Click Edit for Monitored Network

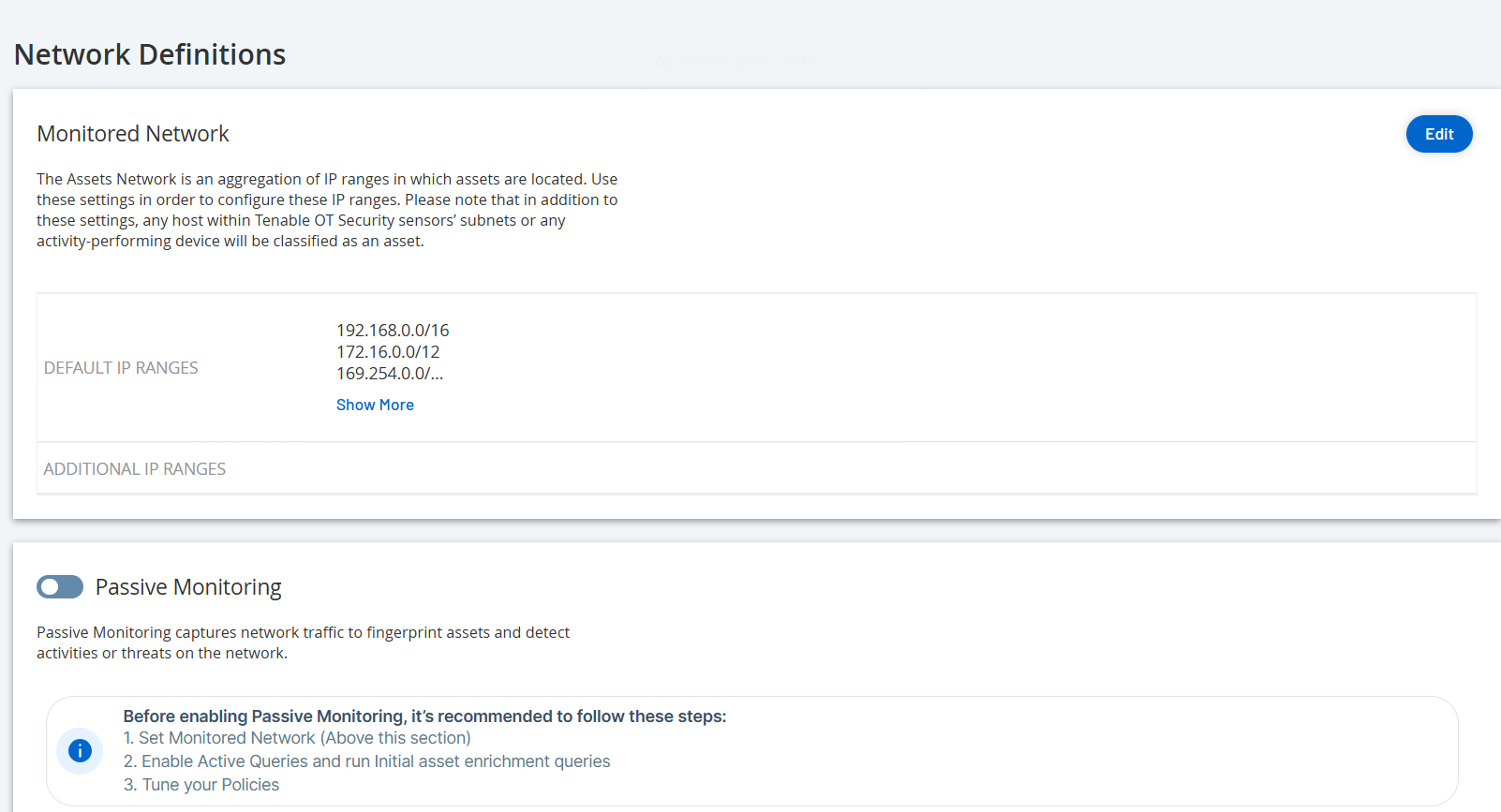(1438, 134)
